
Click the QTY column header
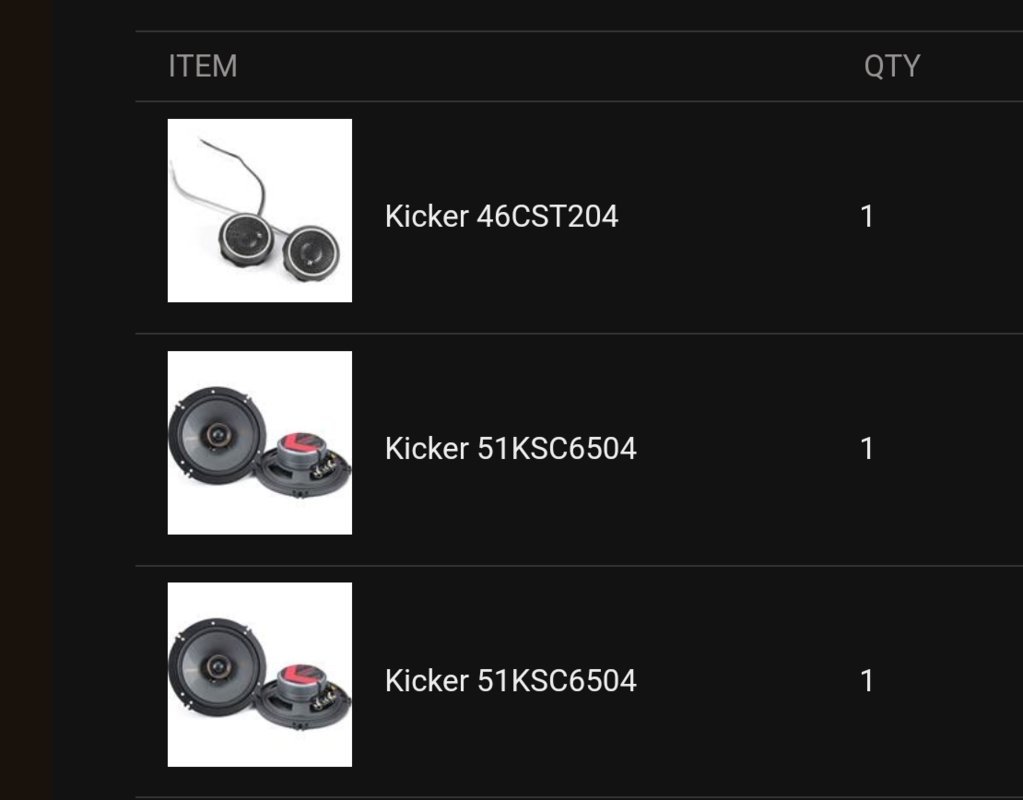(892, 67)
